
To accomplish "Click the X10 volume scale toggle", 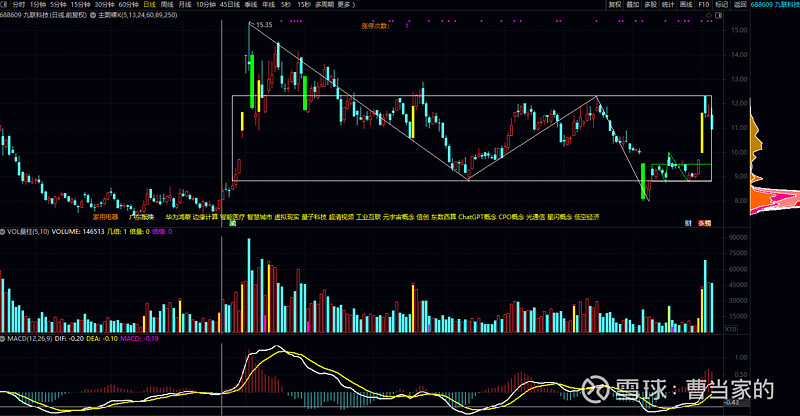I will pyautogui.click(x=731, y=329).
